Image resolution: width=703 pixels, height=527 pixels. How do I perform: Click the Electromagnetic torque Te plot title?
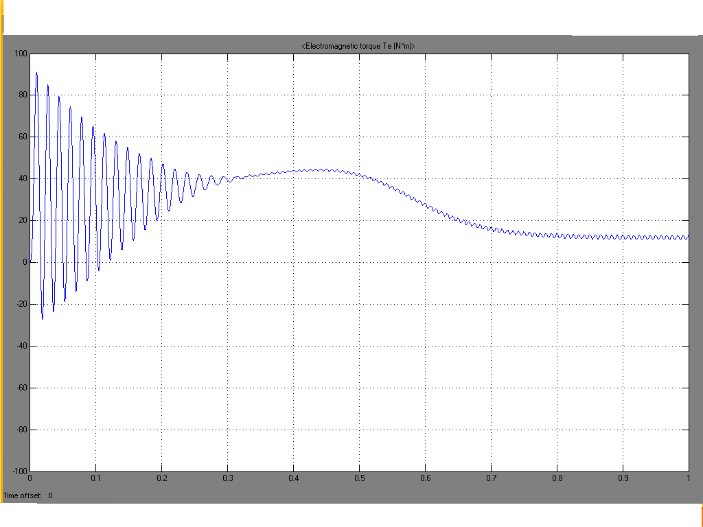[357, 46]
